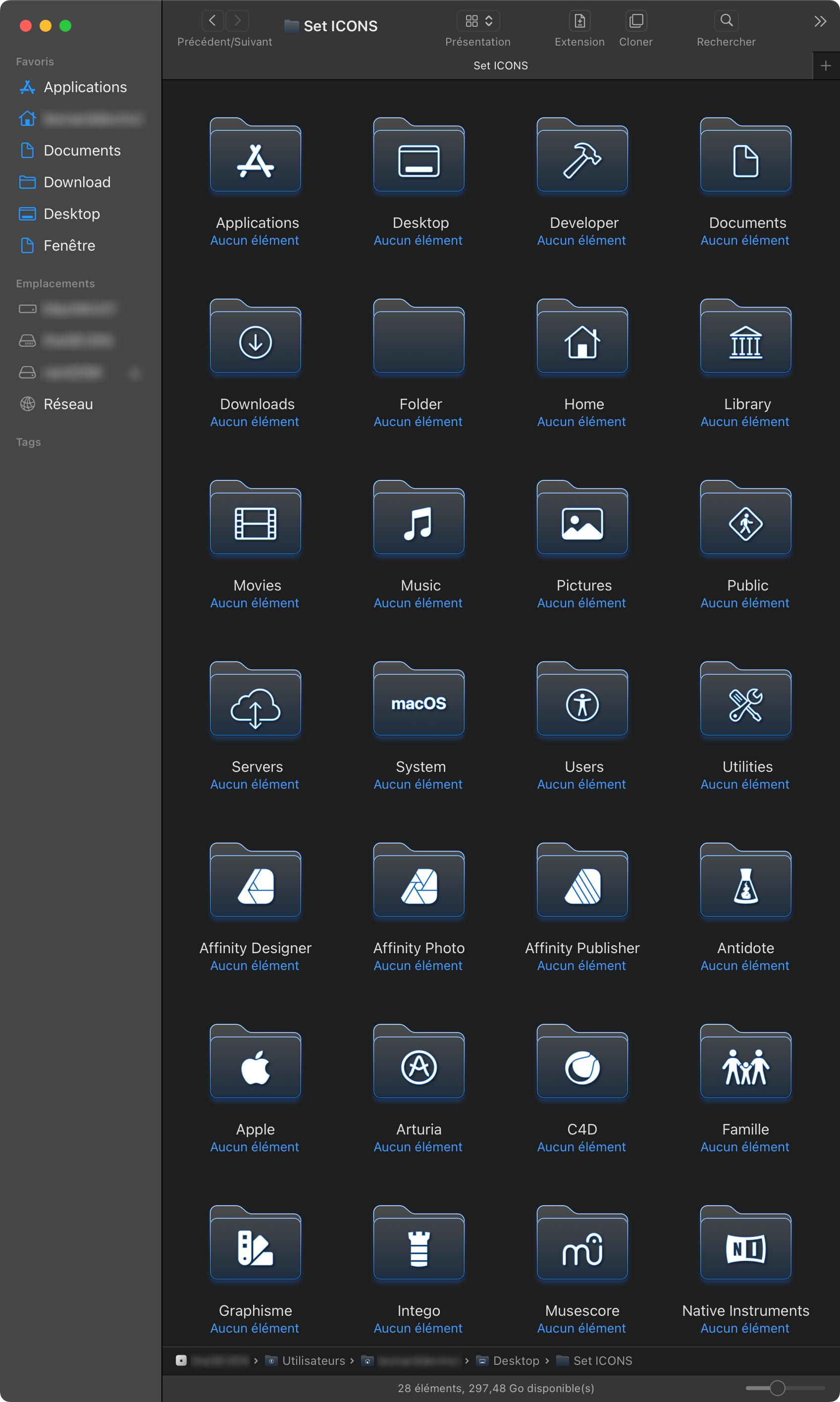
Task: Select the Users folder icon
Action: click(x=582, y=699)
